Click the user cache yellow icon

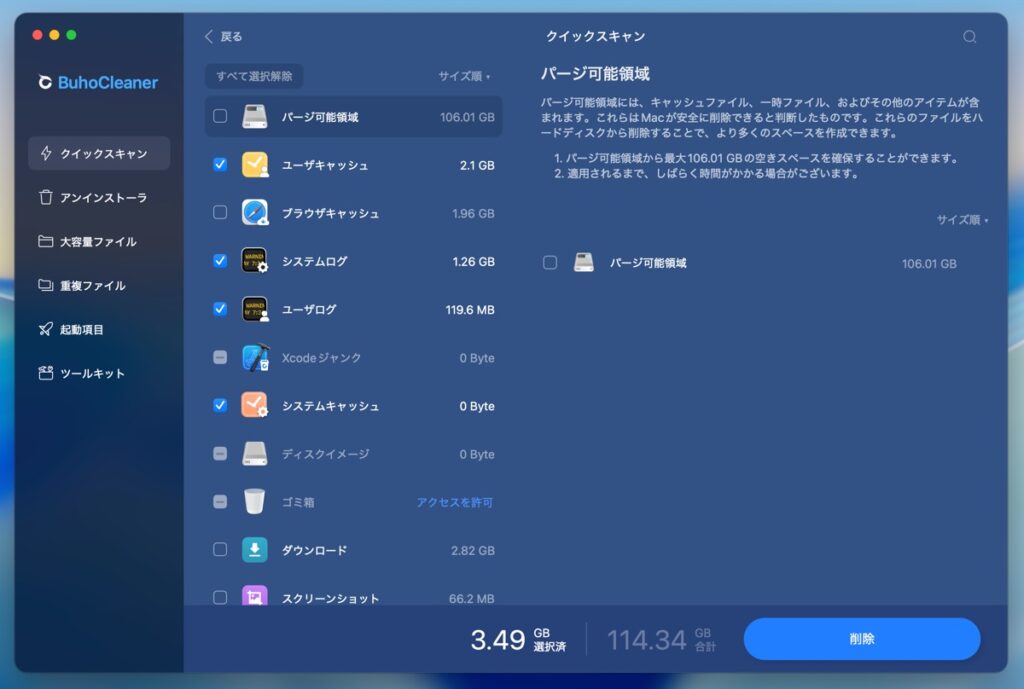[x=254, y=165]
